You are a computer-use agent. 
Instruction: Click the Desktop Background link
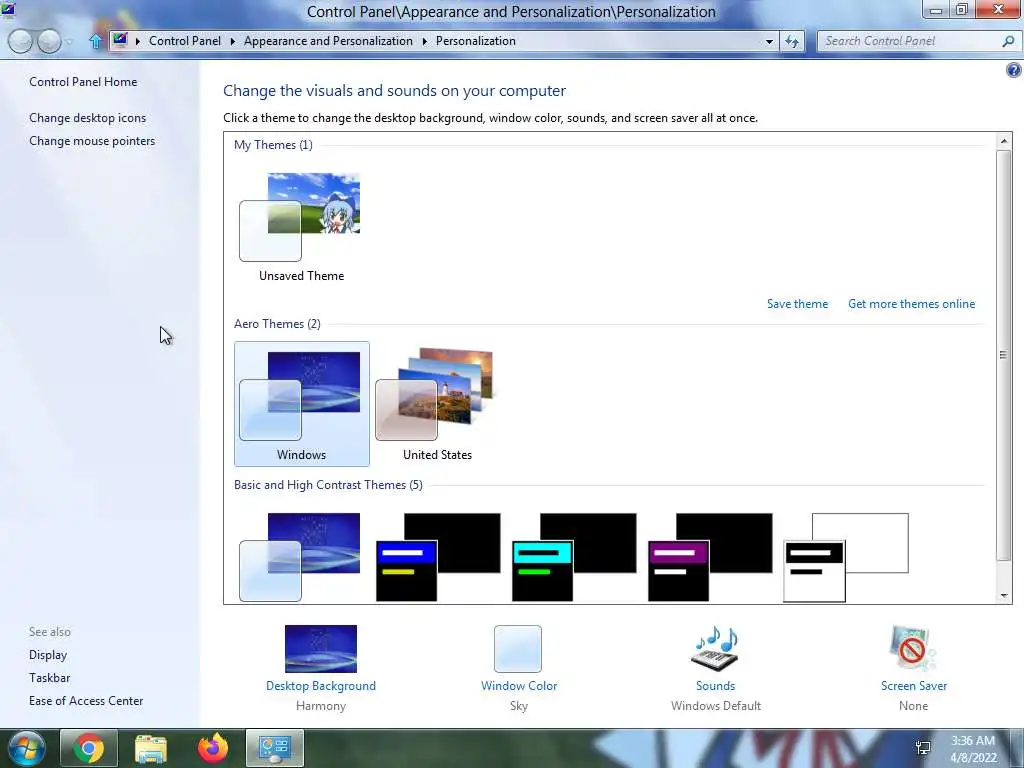pos(321,686)
